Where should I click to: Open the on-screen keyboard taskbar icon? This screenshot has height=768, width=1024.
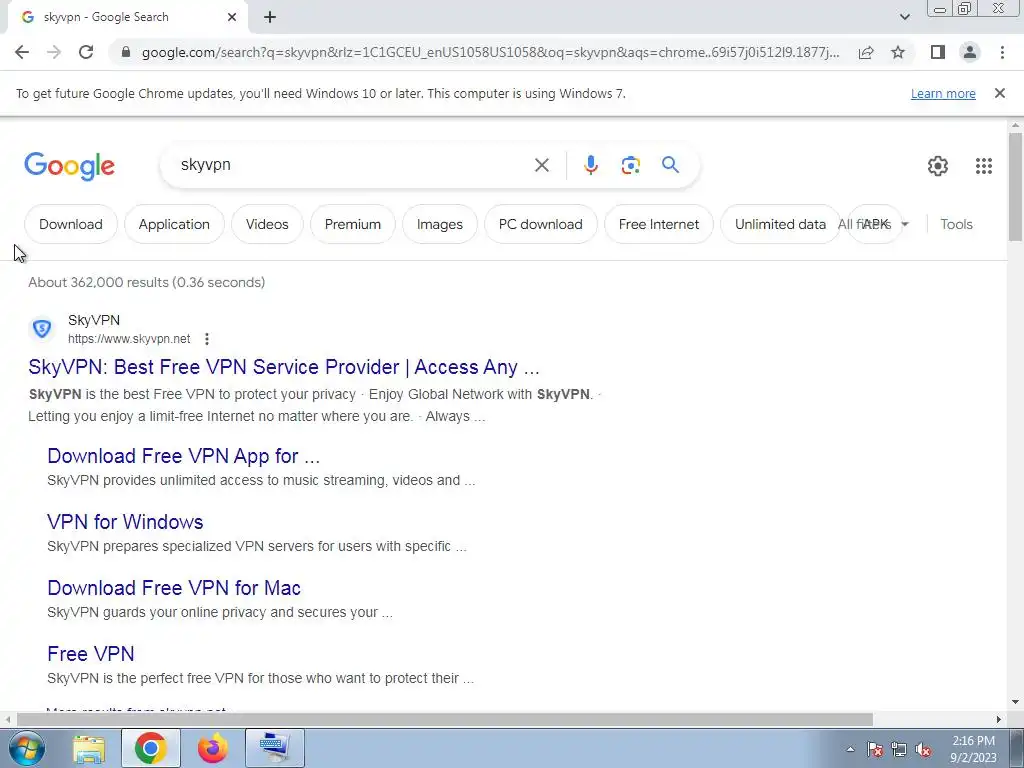click(274, 748)
